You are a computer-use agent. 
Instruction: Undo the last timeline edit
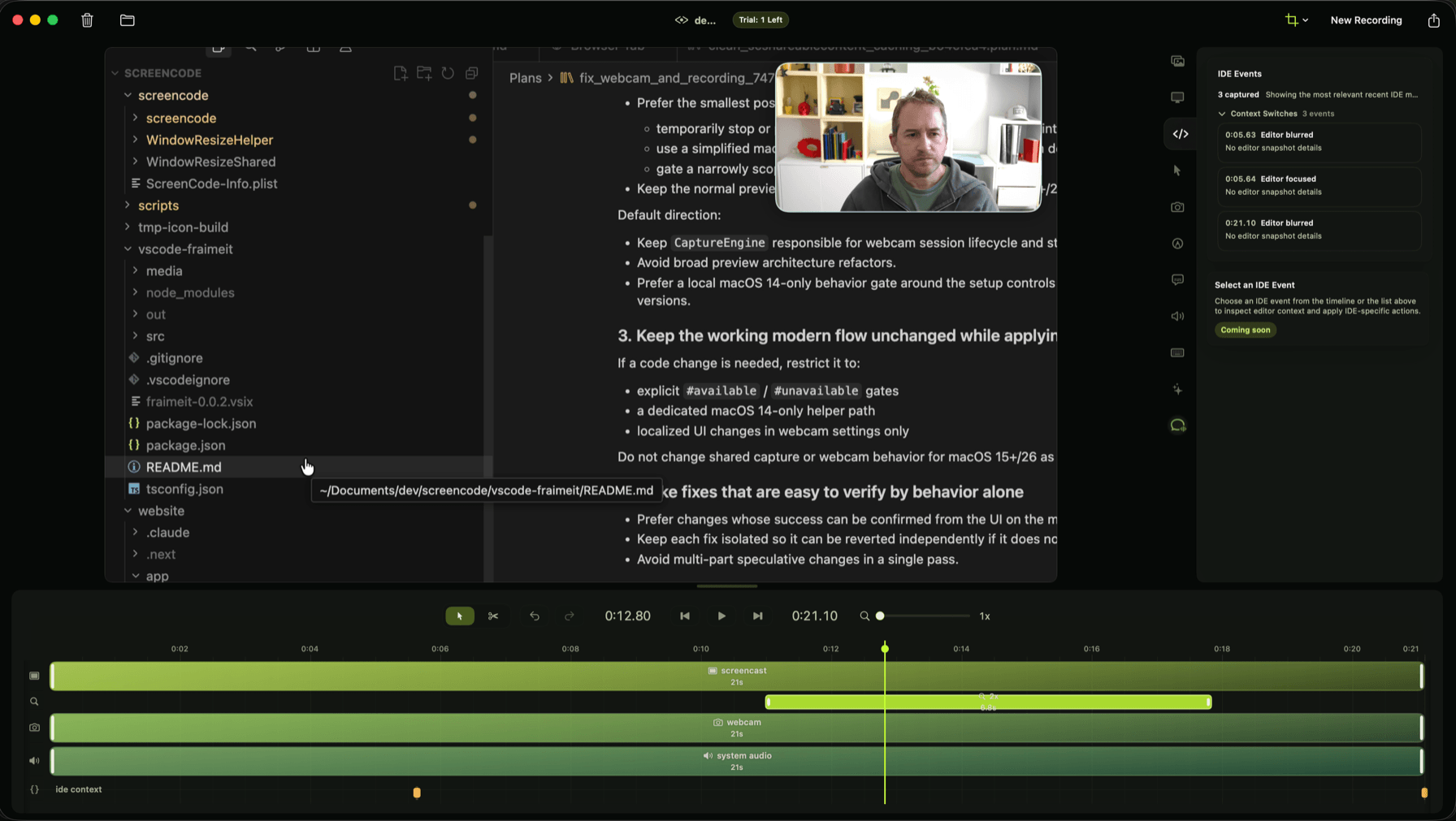pos(535,616)
